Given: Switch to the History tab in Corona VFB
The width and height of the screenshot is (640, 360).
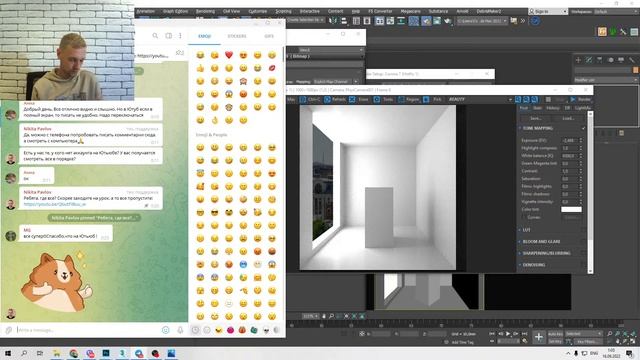Looking at the screenshot, I should tap(553, 108).
